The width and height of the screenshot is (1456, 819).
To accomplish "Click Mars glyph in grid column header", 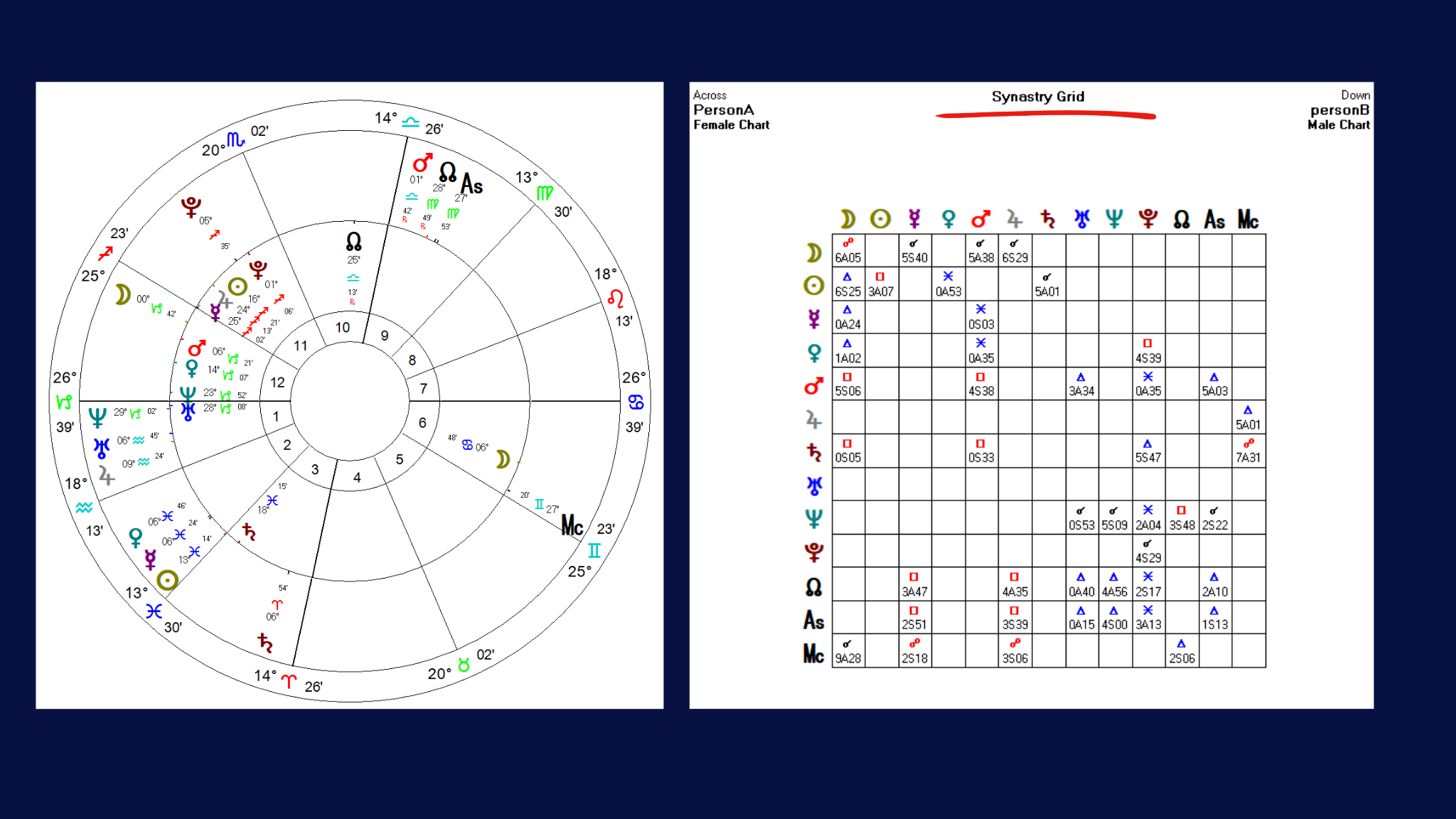I will coord(981,219).
